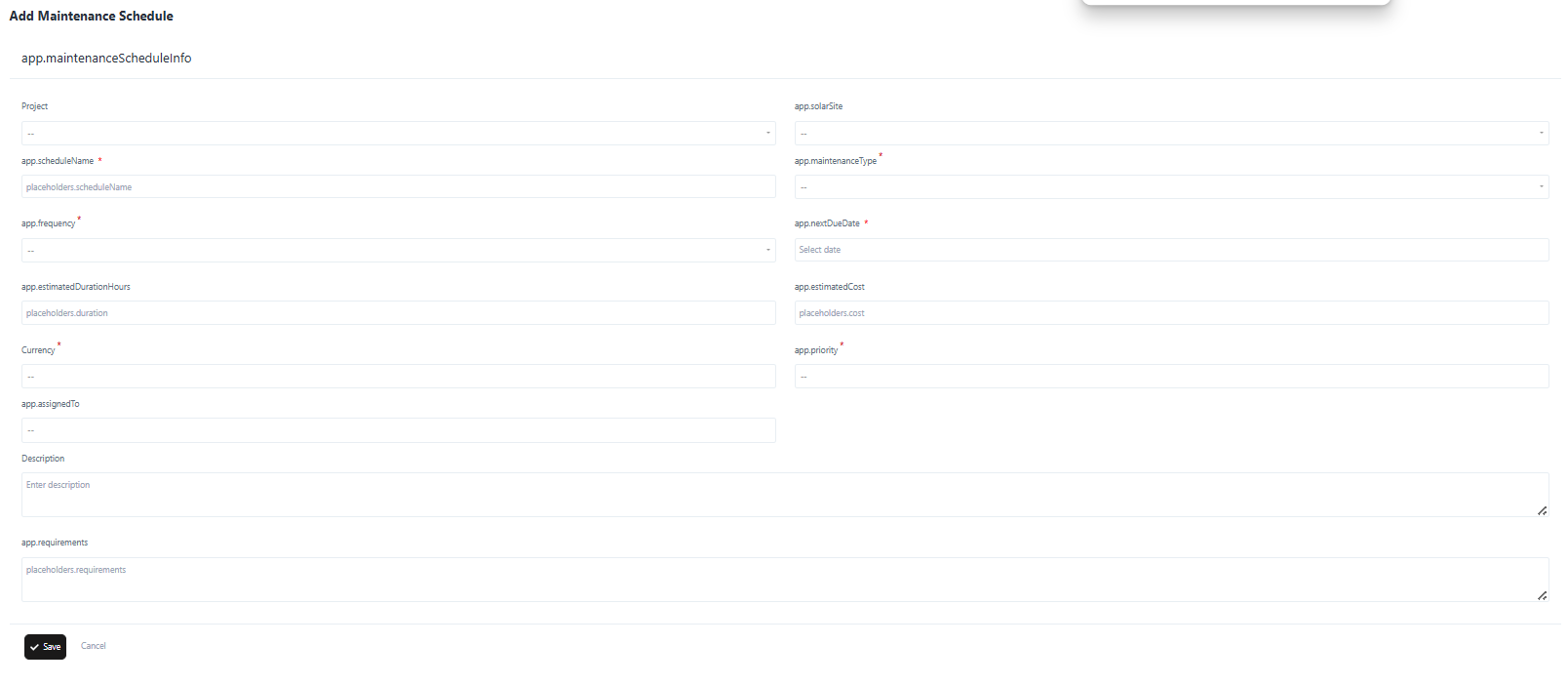
Task: Focus the estimatedCost input field
Action: click(1171, 313)
